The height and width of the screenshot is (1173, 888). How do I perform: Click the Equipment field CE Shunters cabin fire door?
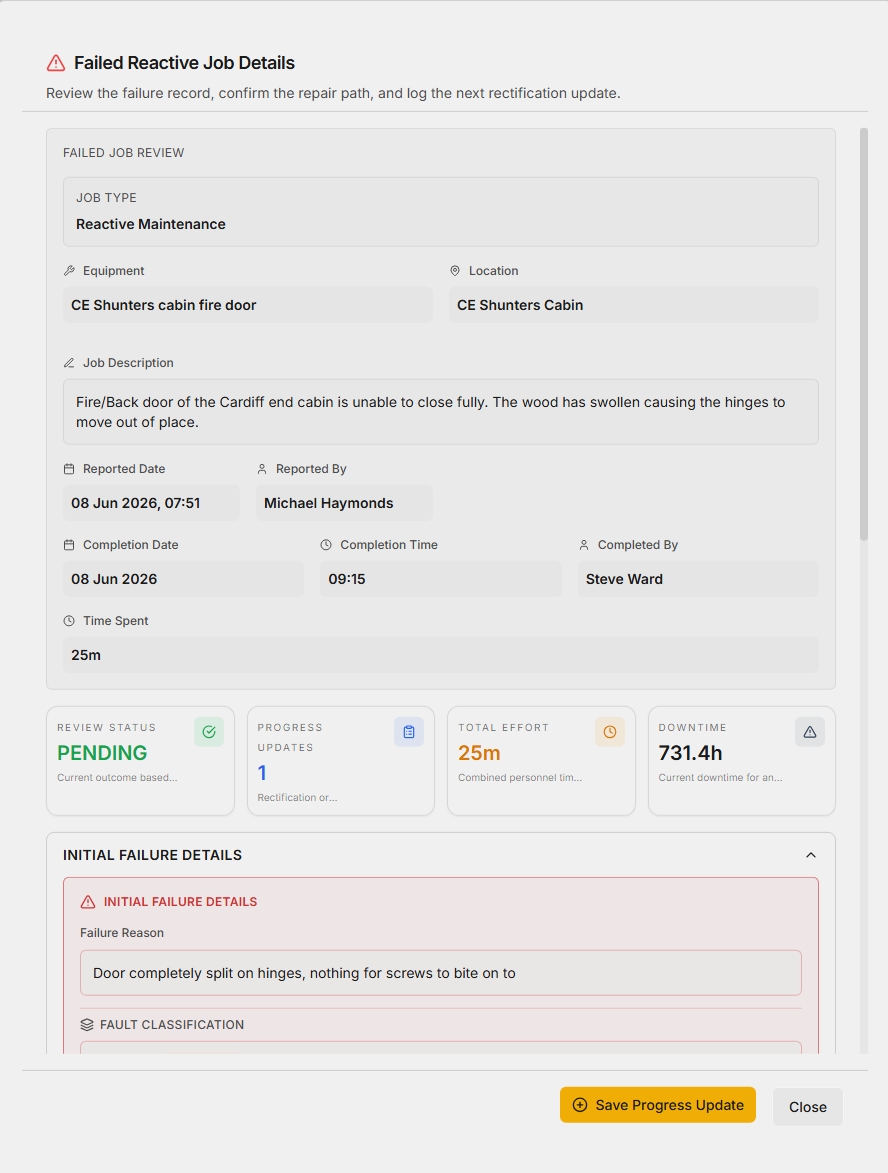tap(248, 305)
